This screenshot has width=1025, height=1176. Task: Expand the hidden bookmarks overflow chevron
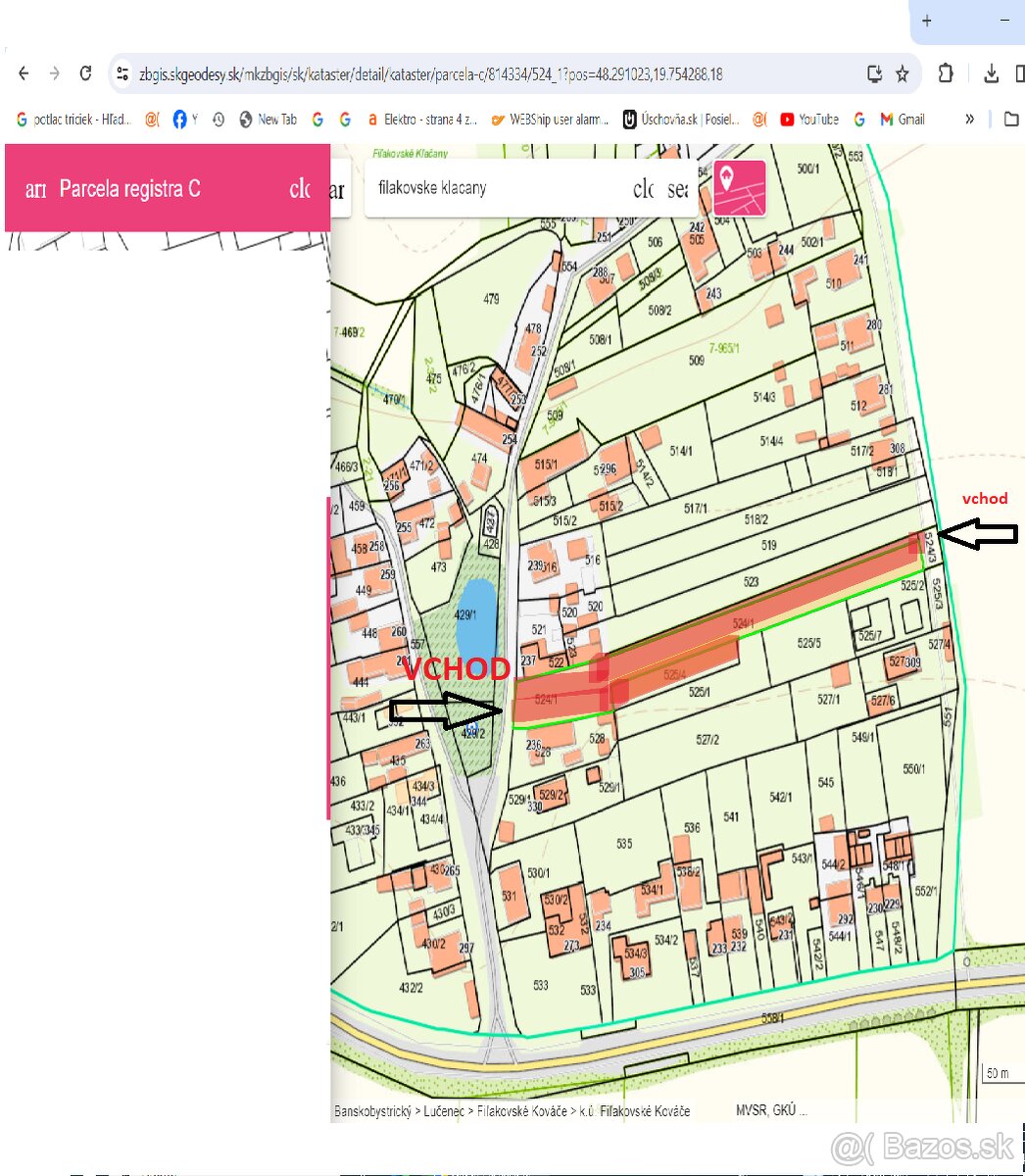click(969, 119)
